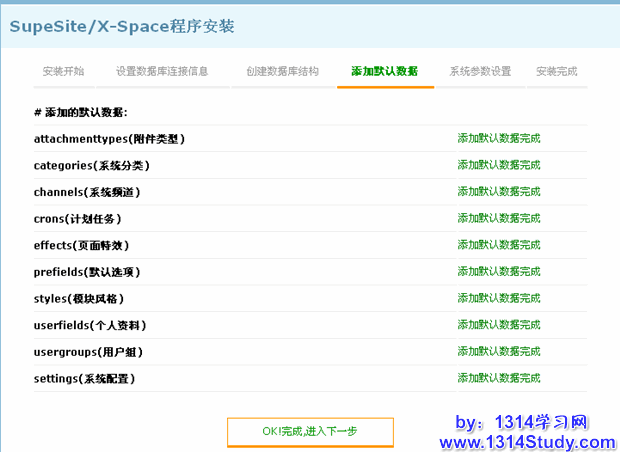The image size is (620, 452).
Task: Click the completion status for userfields row
Action: pos(499,325)
